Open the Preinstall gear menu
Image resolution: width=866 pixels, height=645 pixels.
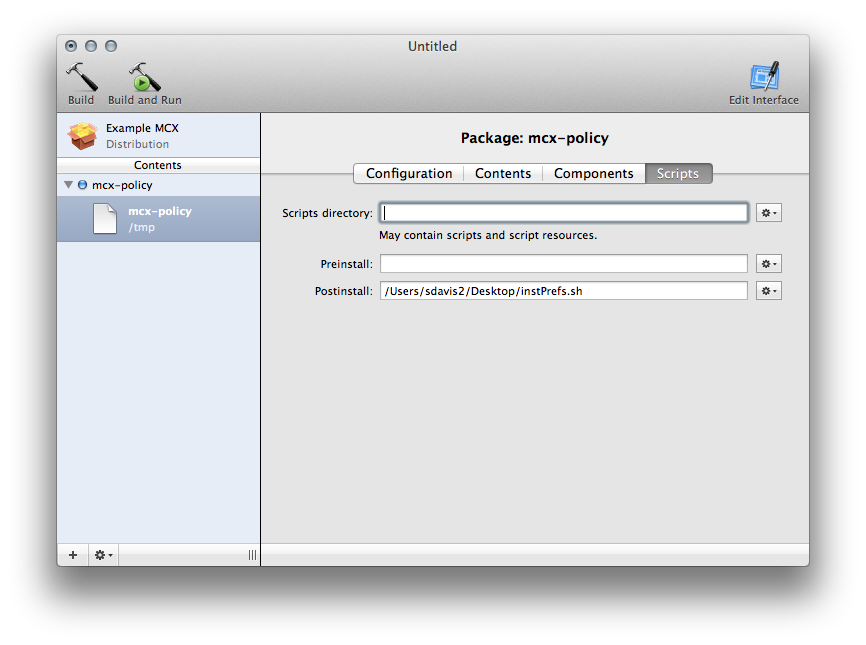[769, 264]
